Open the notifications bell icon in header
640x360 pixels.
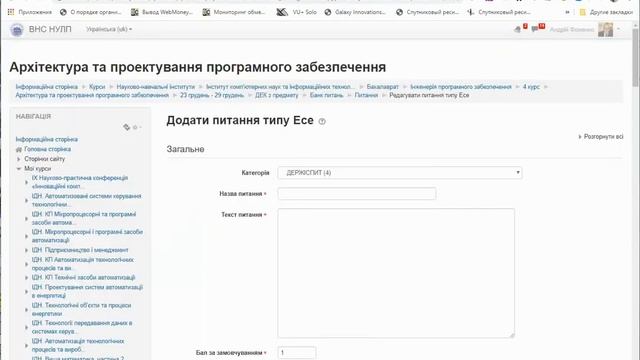tap(518, 29)
